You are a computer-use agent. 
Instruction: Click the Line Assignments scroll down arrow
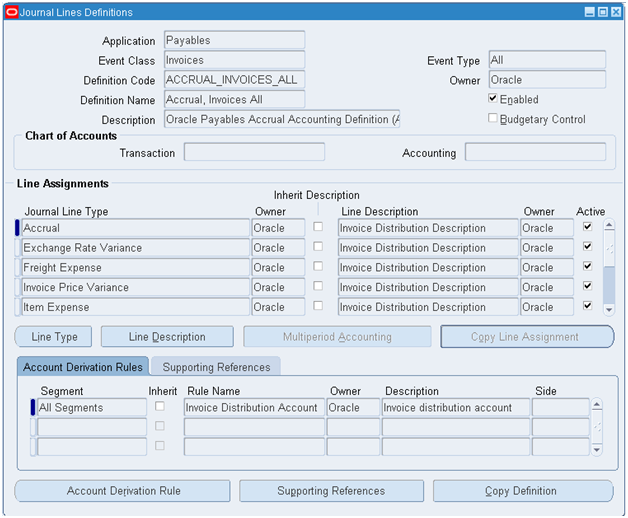[x=609, y=309]
